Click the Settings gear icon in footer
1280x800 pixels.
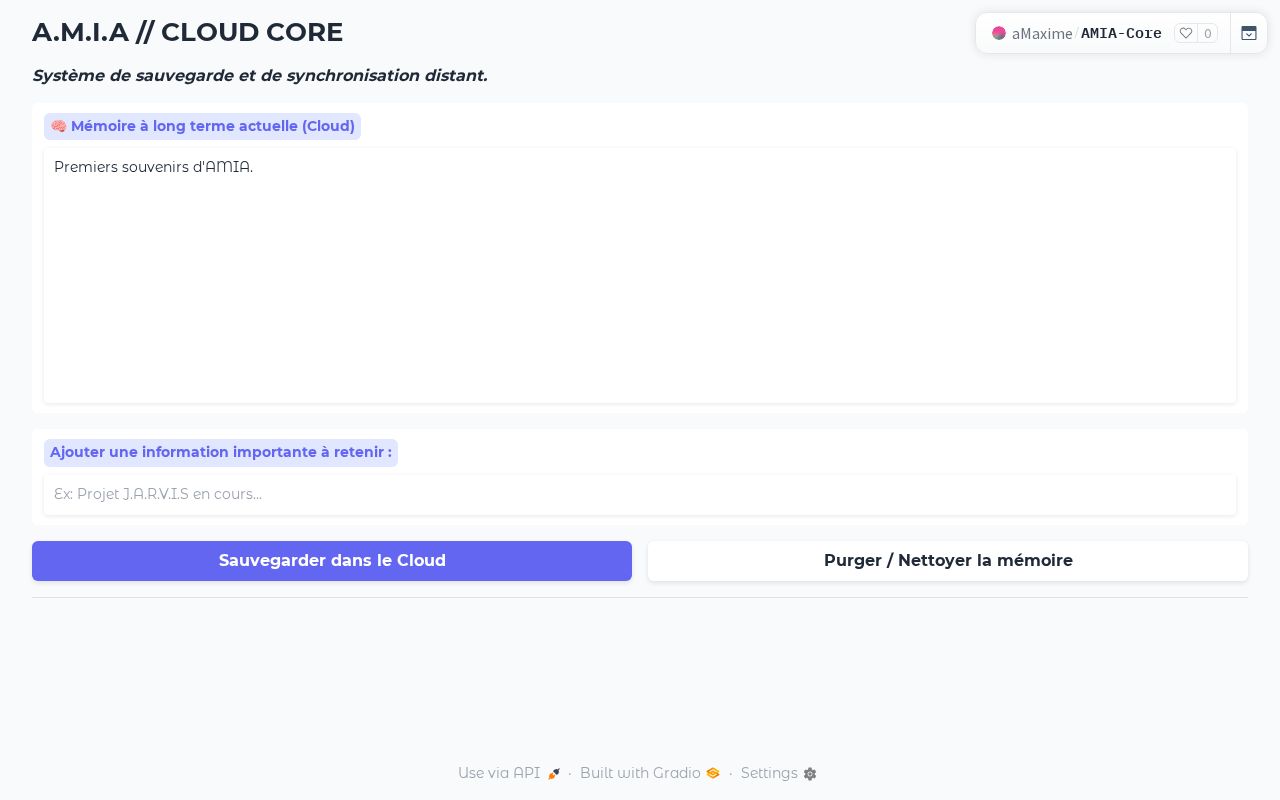(810, 774)
